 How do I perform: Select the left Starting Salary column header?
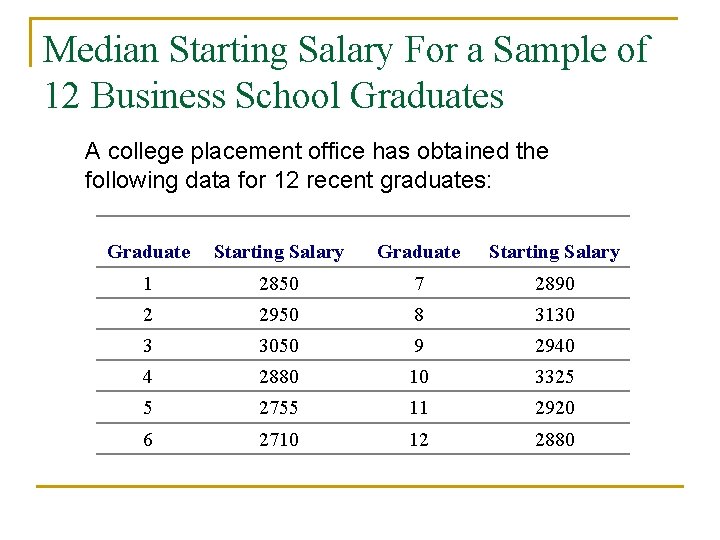pyautogui.click(x=278, y=252)
